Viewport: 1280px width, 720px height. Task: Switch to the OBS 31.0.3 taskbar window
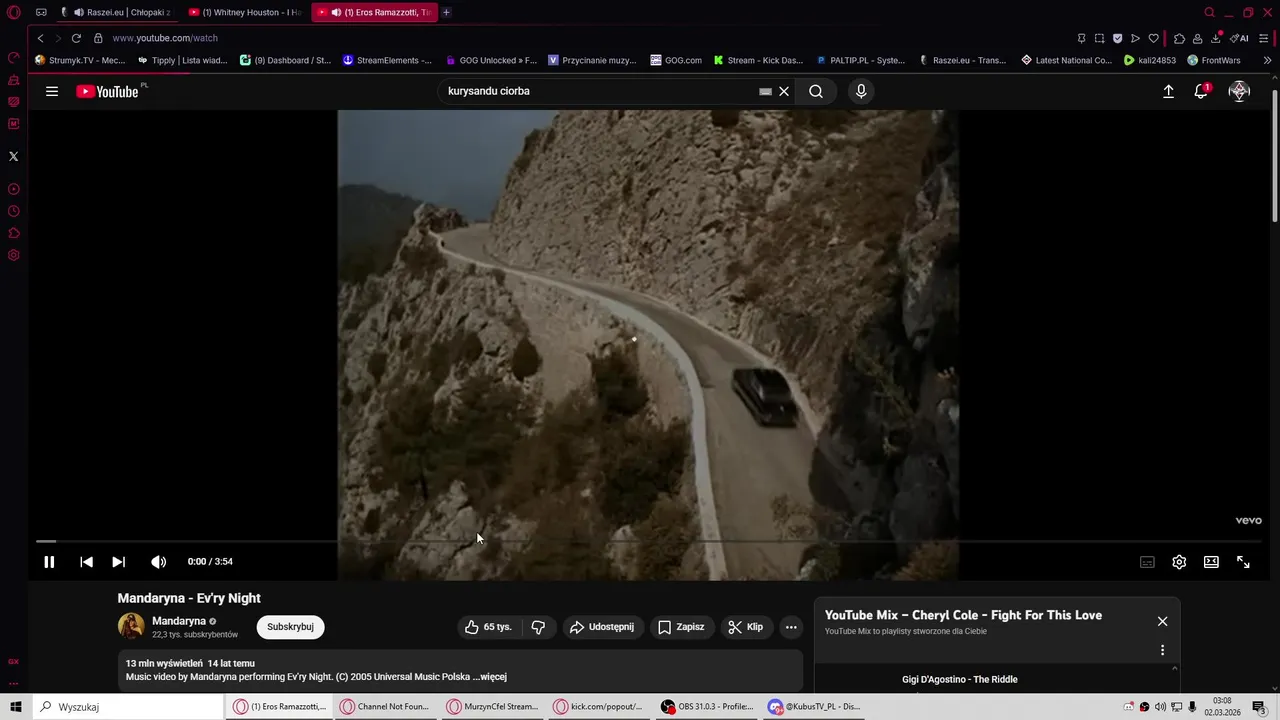coord(709,707)
